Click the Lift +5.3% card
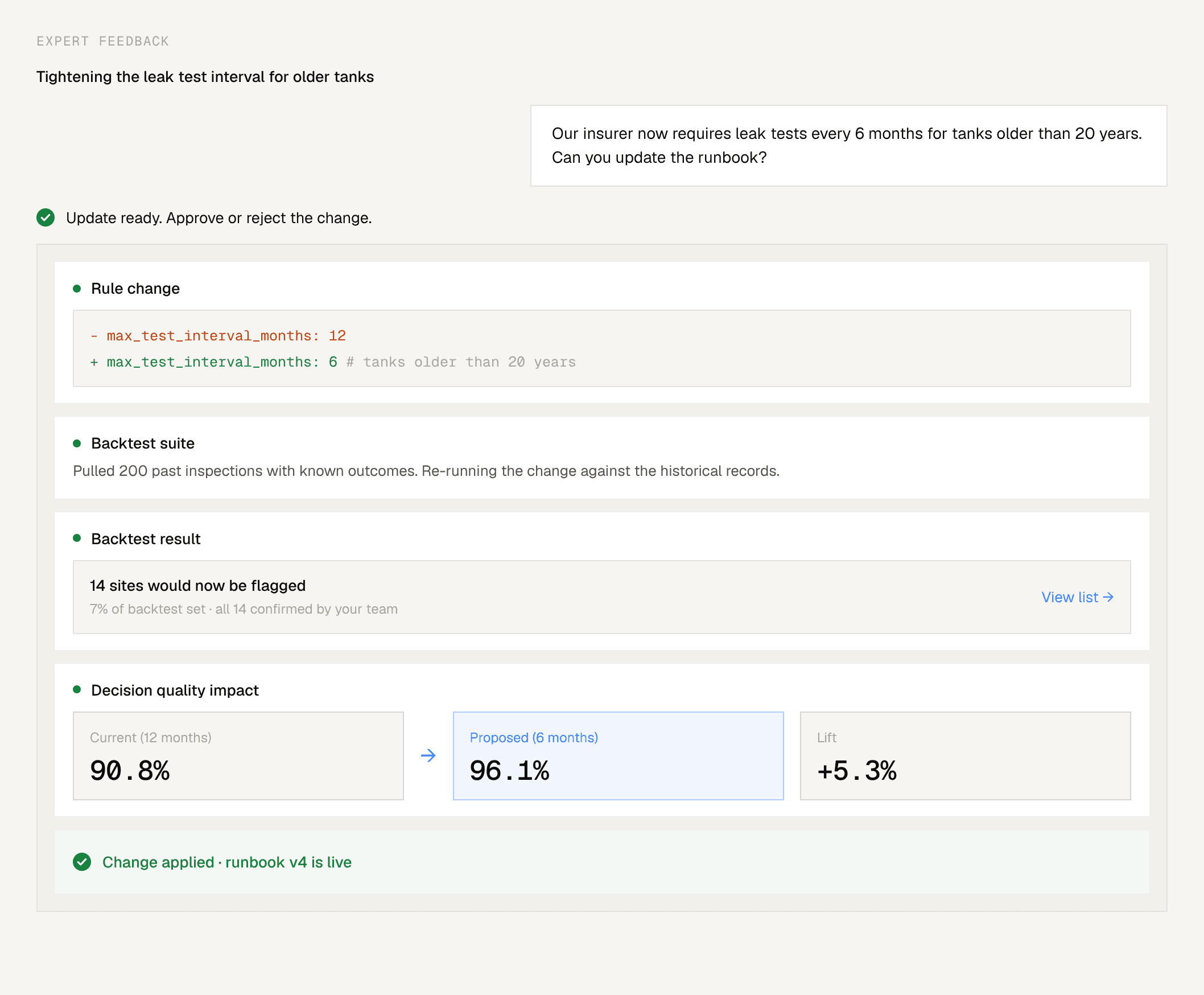 point(965,755)
